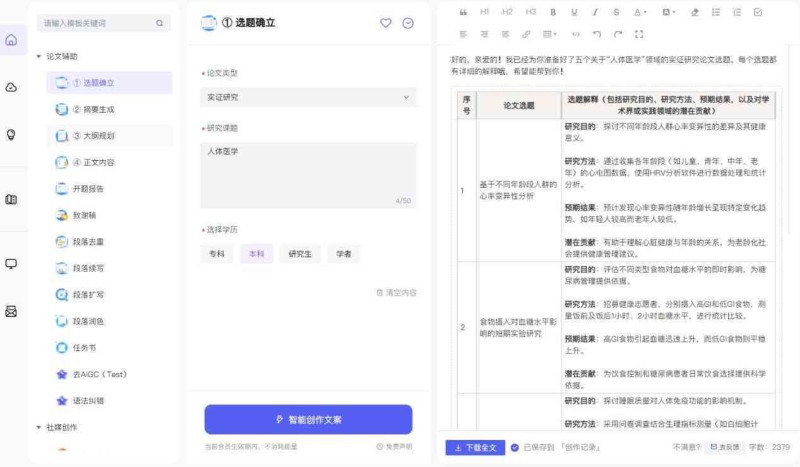Screen dimensions: 800x467
Task: Click the template keyword search field
Action: click(x=98, y=22)
